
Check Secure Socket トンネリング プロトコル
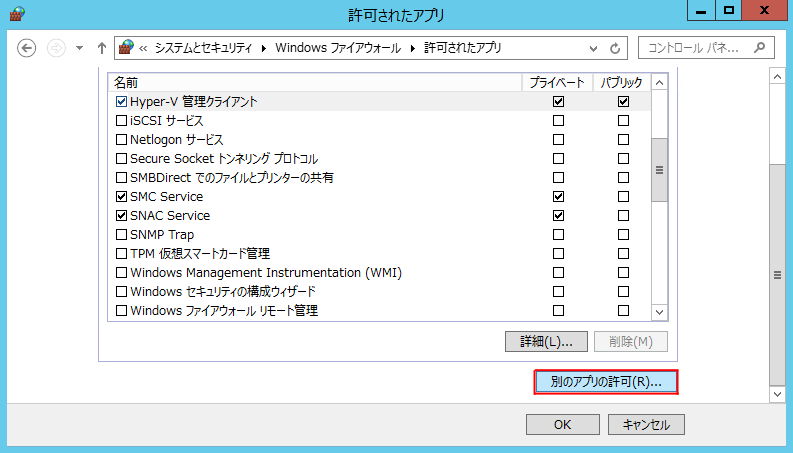121,159
